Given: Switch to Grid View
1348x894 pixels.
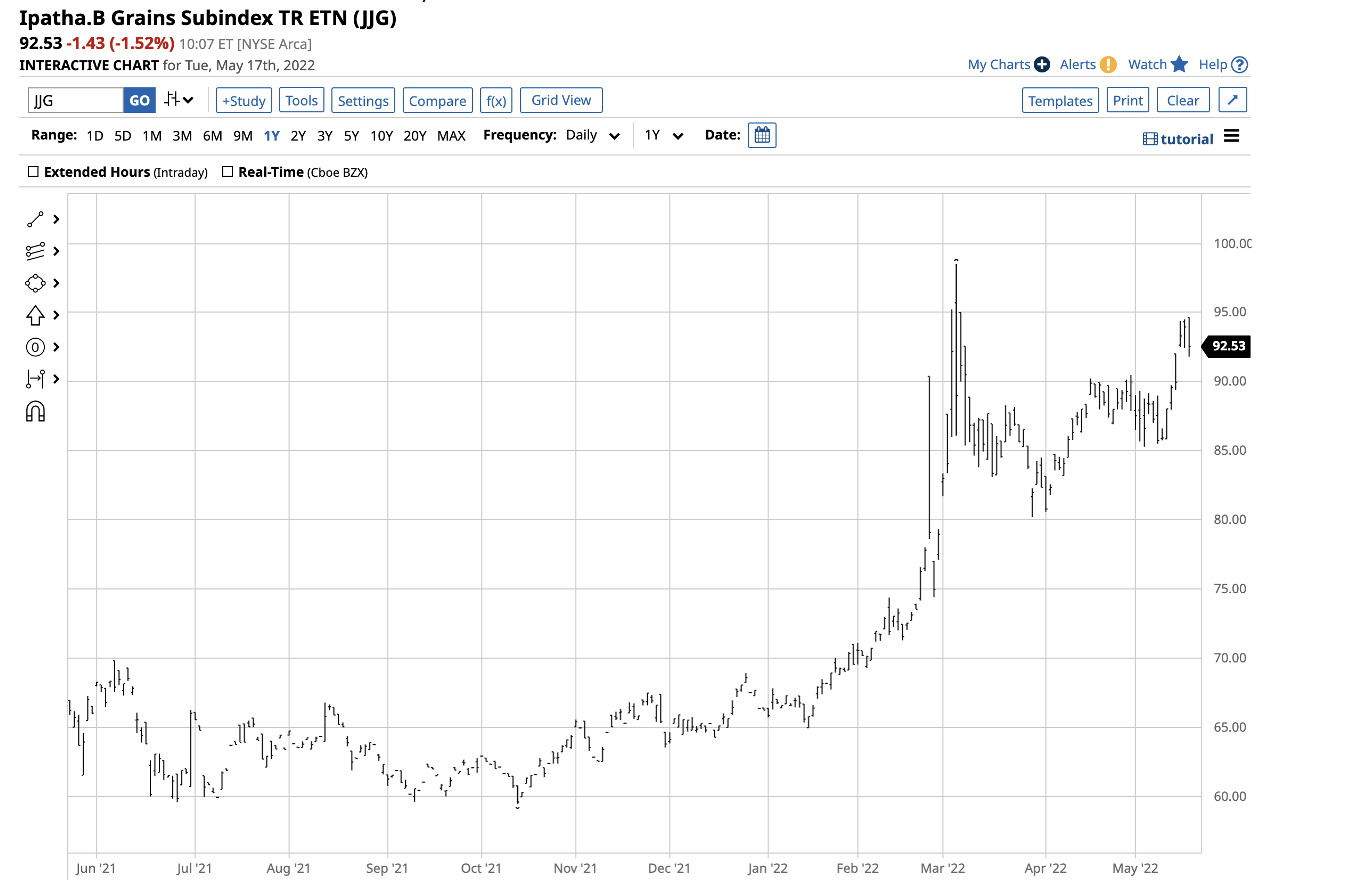Looking at the screenshot, I should [561, 100].
